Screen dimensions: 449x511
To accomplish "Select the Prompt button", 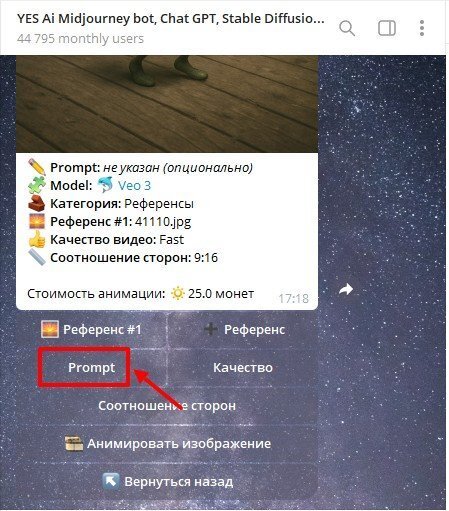I will point(91,367).
